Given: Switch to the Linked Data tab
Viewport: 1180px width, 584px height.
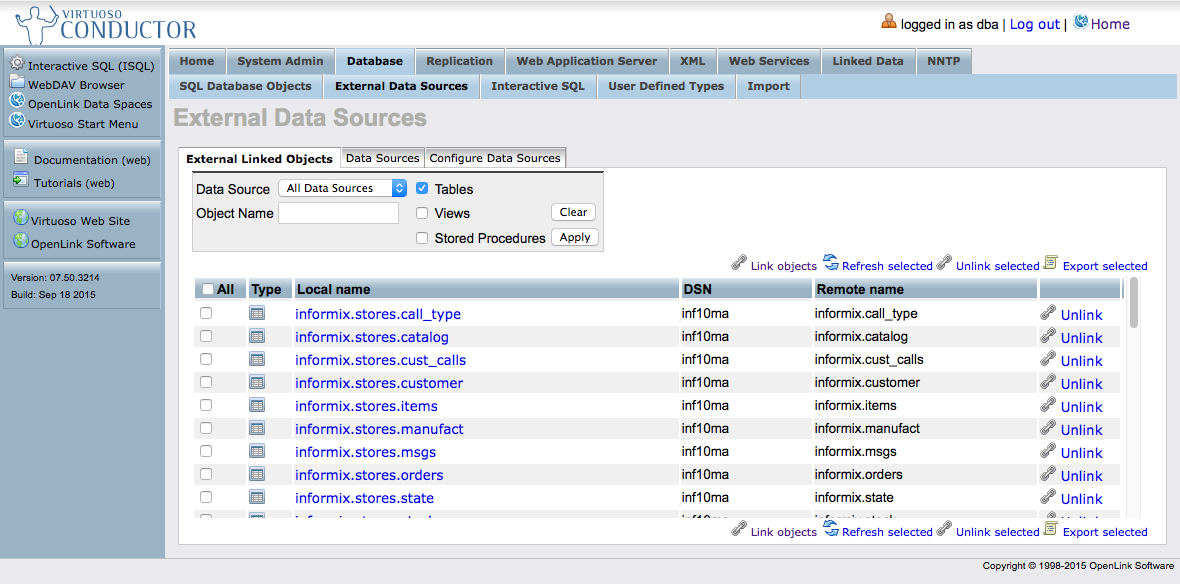Looking at the screenshot, I should tap(867, 61).
